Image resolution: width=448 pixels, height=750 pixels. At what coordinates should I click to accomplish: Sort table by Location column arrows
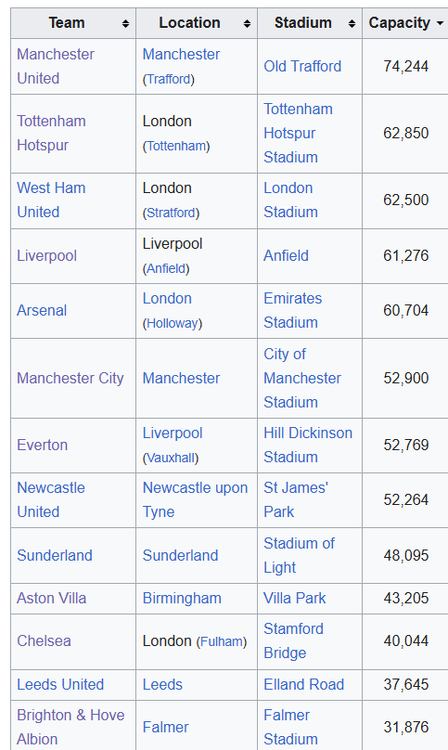(247, 23)
